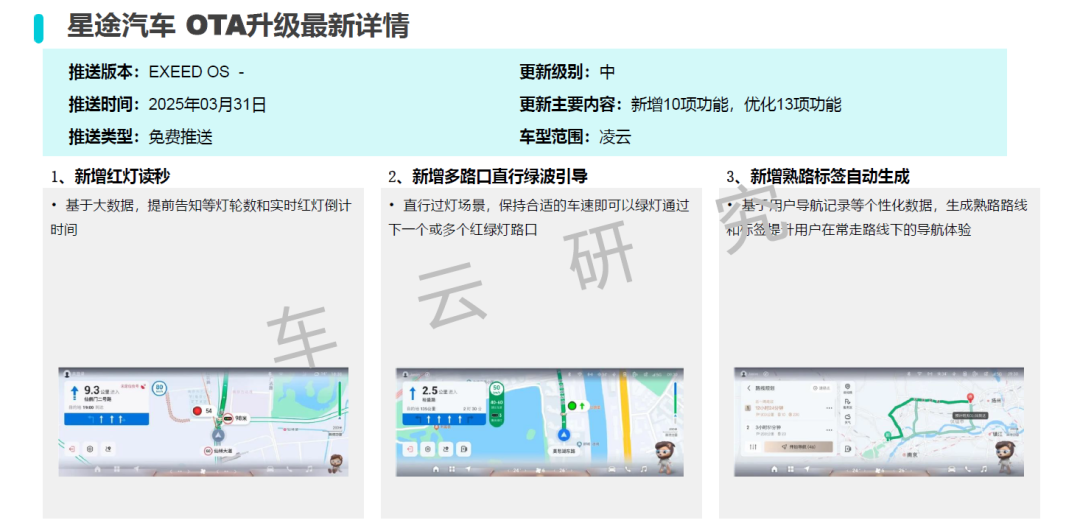Tap top map tool icon beside route panel

[847, 389]
